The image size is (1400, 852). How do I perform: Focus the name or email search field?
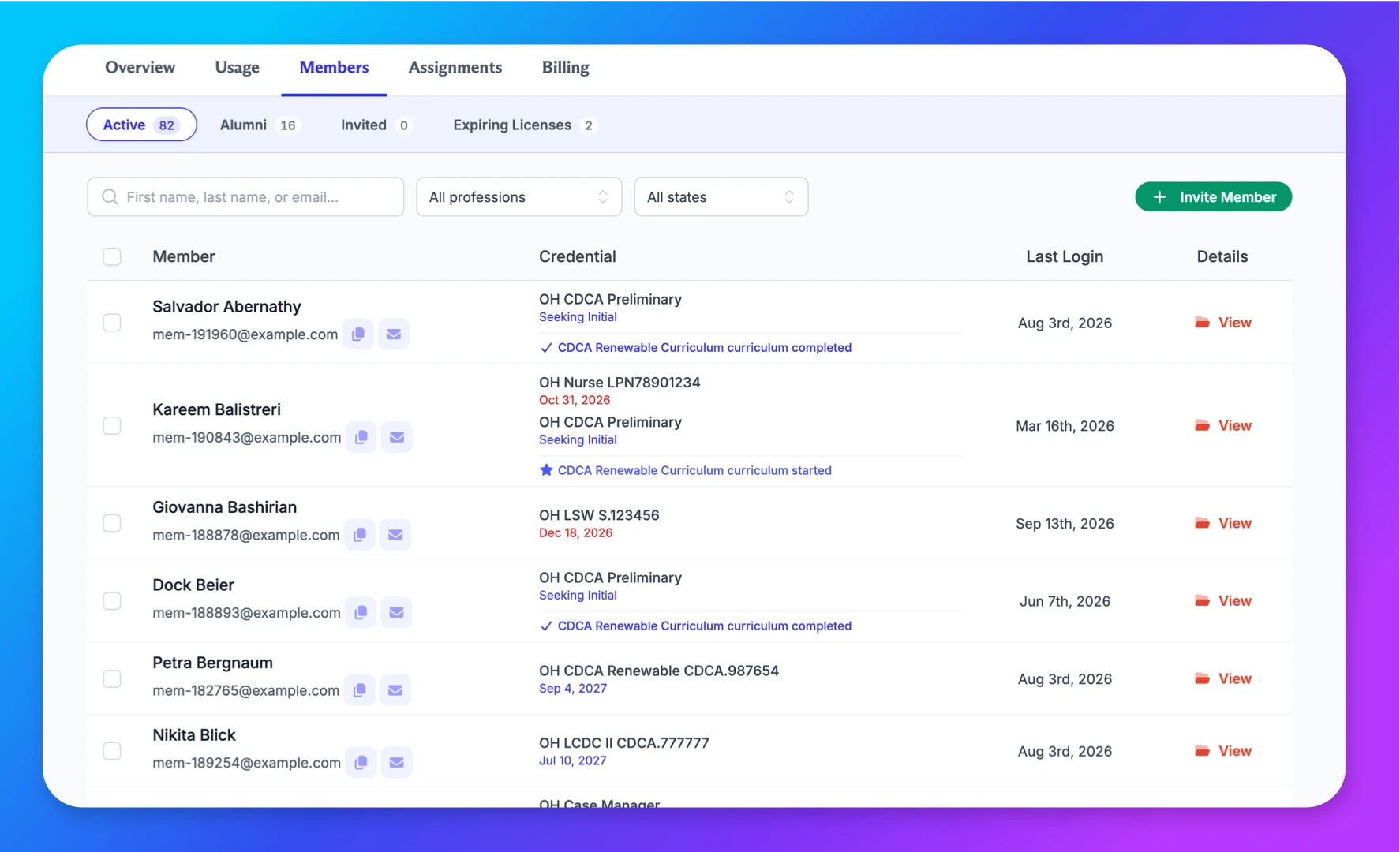click(x=245, y=197)
